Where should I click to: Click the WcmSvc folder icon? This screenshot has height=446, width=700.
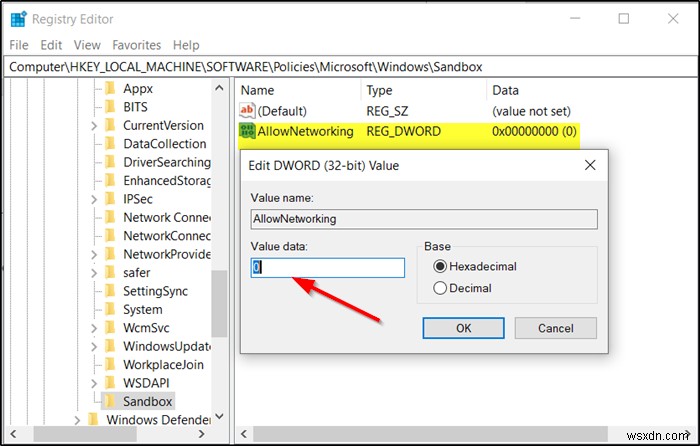(110, 328)
